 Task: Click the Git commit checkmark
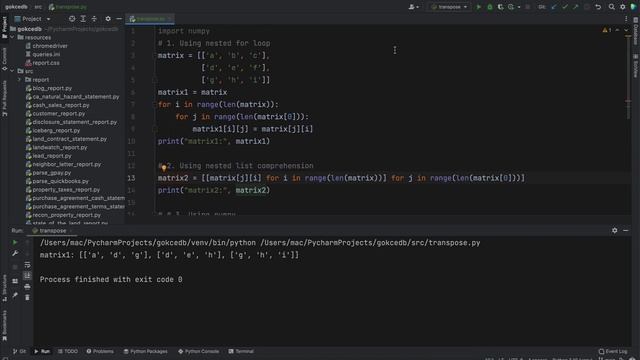564,7
